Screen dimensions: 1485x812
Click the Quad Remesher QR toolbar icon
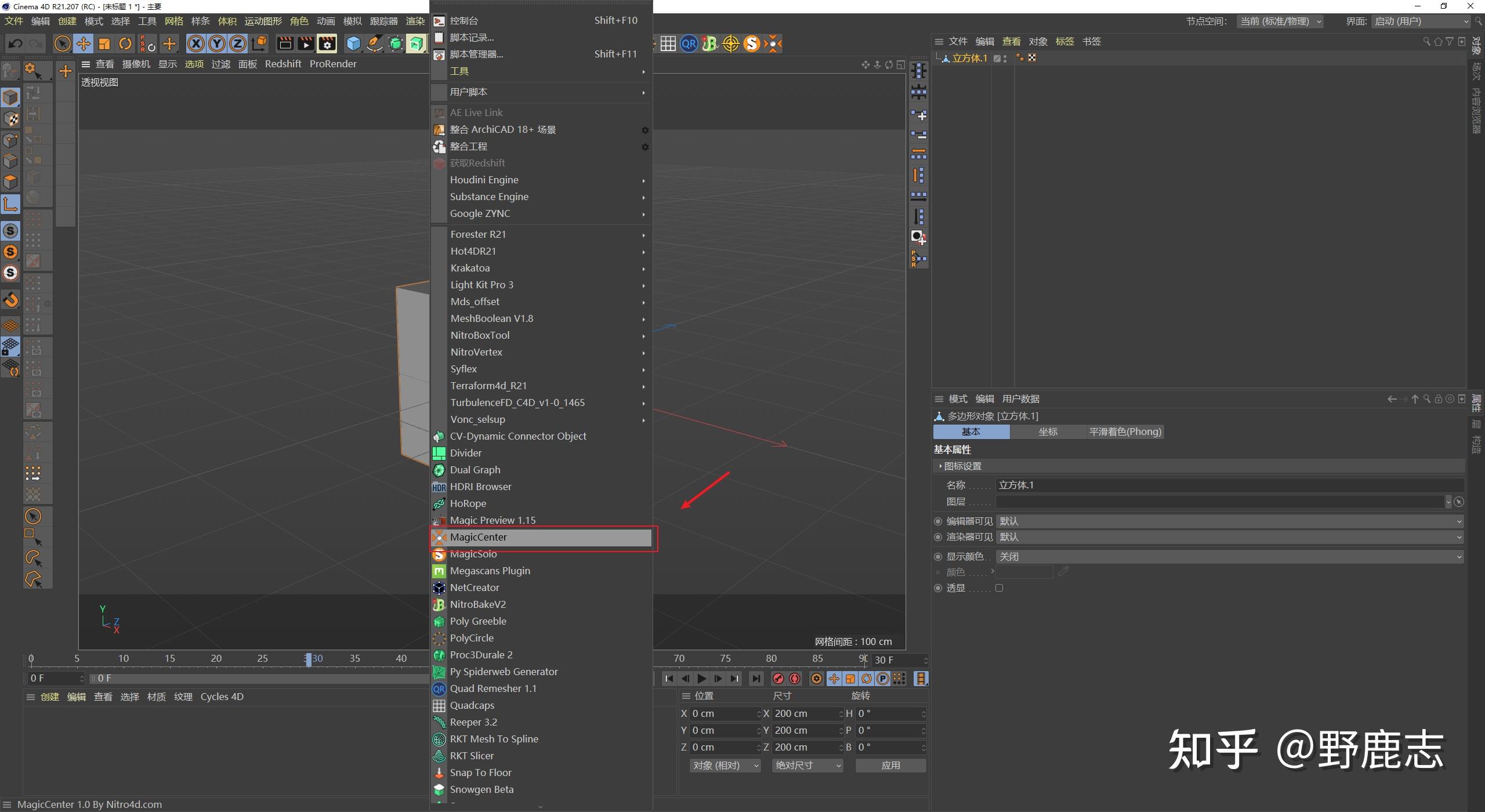(x=689, y=43)
